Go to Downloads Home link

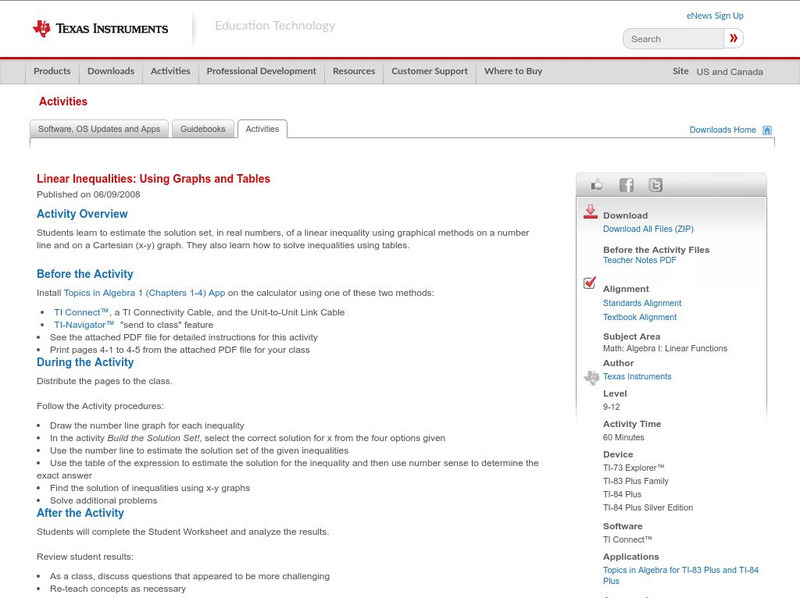[722, 130]
